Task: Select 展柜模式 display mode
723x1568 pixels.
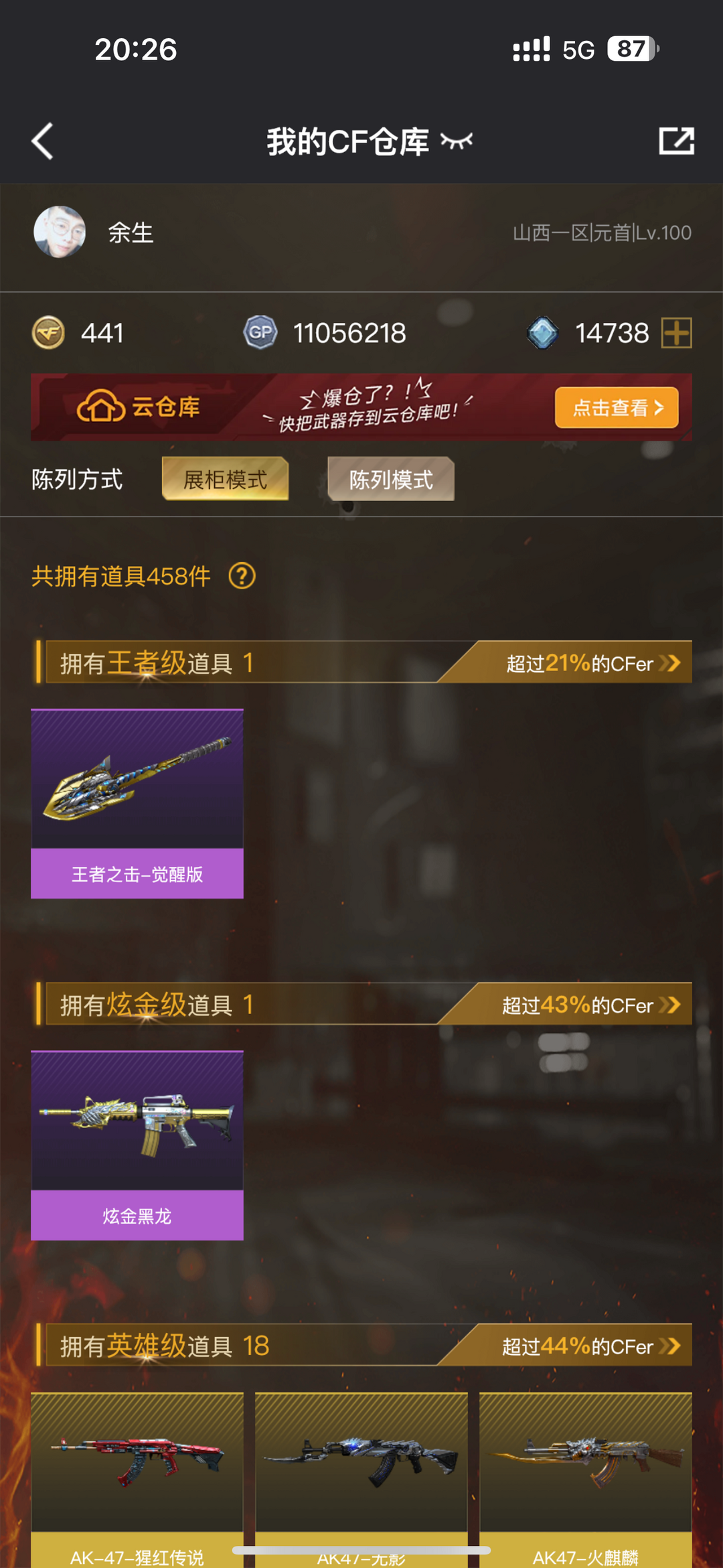Action: point(226,479)
